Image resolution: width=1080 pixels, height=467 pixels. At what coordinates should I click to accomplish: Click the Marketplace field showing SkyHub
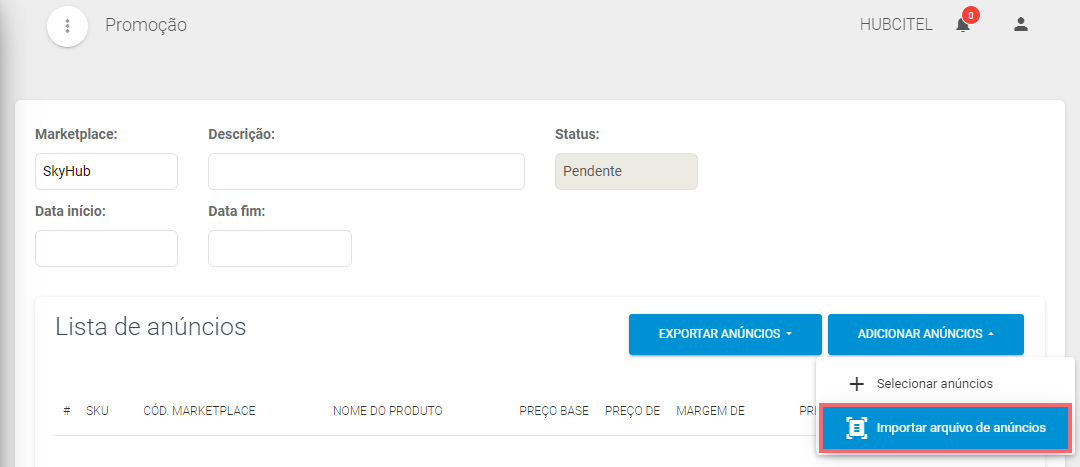(106, 172)
